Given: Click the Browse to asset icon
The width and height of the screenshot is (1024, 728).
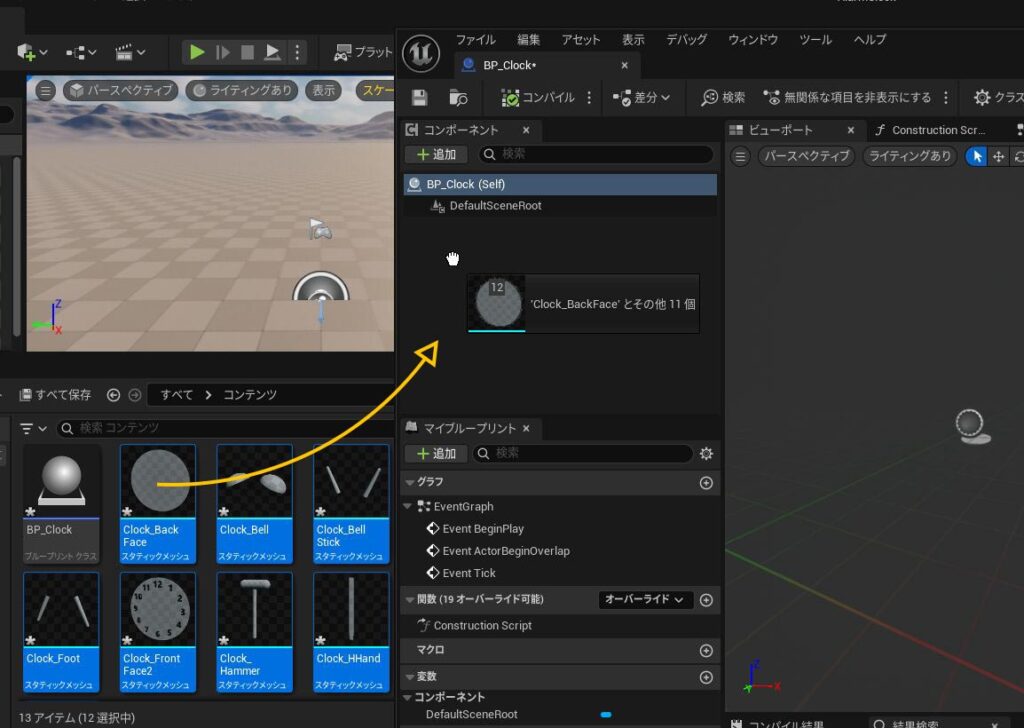Looking at the screenshot, I should [x=459, y=97].
